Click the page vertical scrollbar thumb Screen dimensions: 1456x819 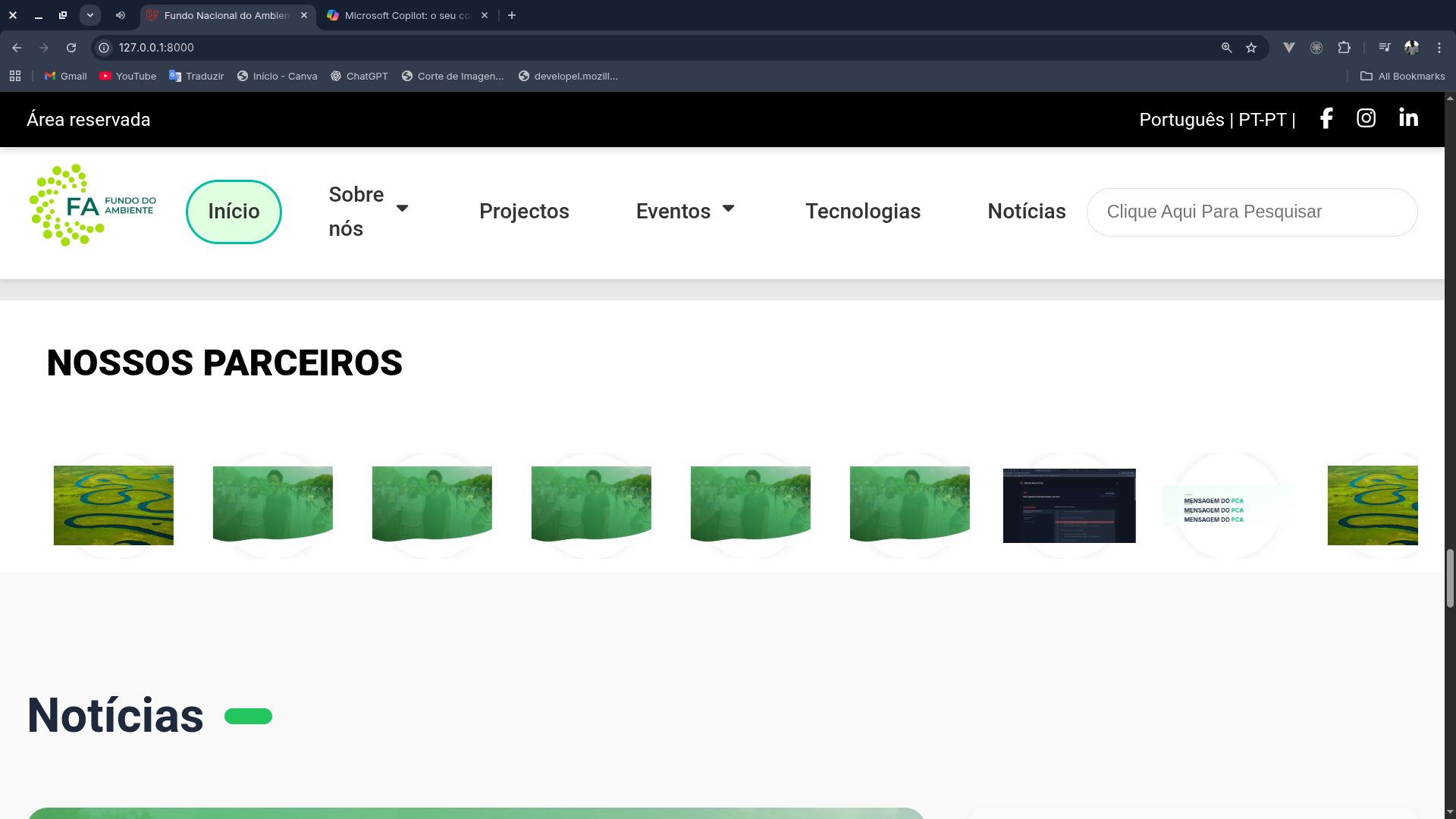[x=1450, y=578]
